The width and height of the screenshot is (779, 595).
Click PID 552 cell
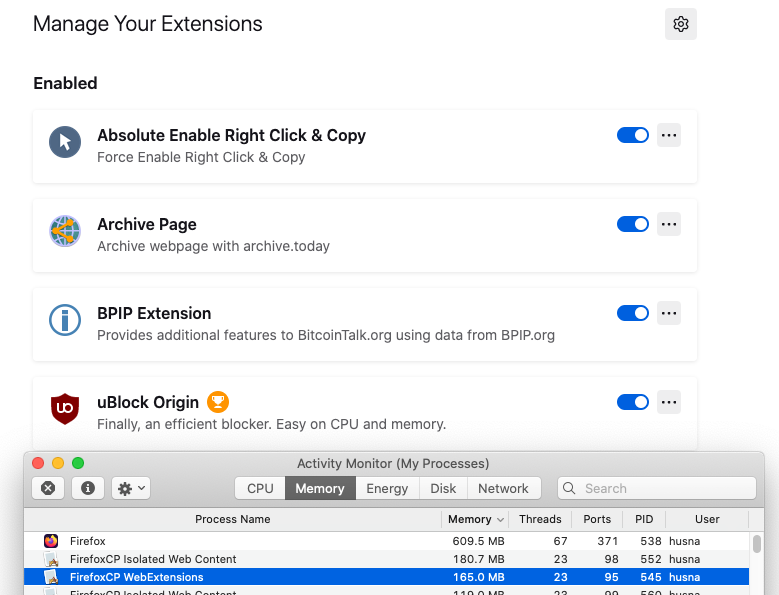click(x=651, y=559)
